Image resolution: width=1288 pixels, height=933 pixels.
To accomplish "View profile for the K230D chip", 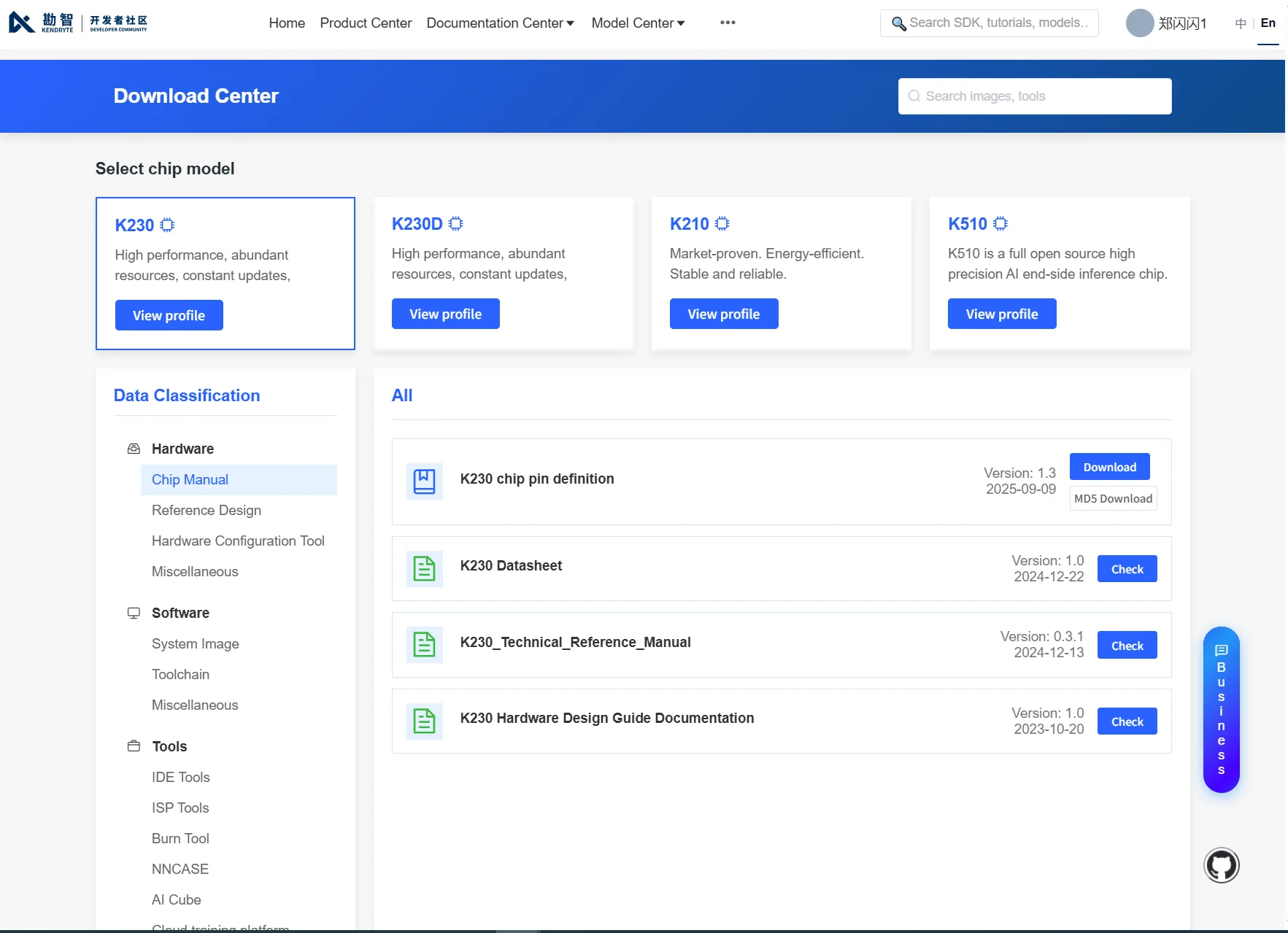I will 446,314.
